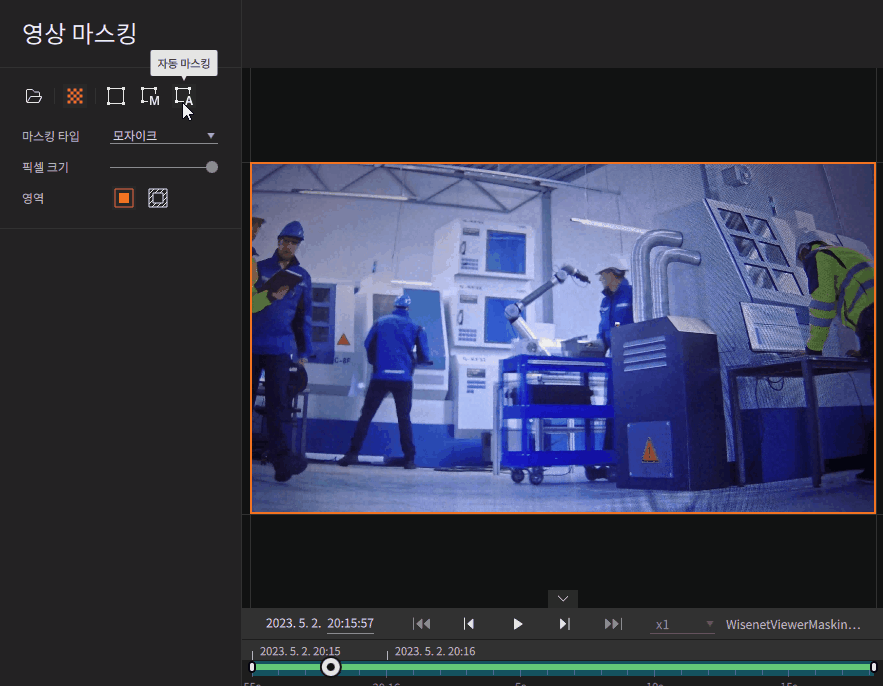
Task: Click the timeline start handle
Action: 252,667
